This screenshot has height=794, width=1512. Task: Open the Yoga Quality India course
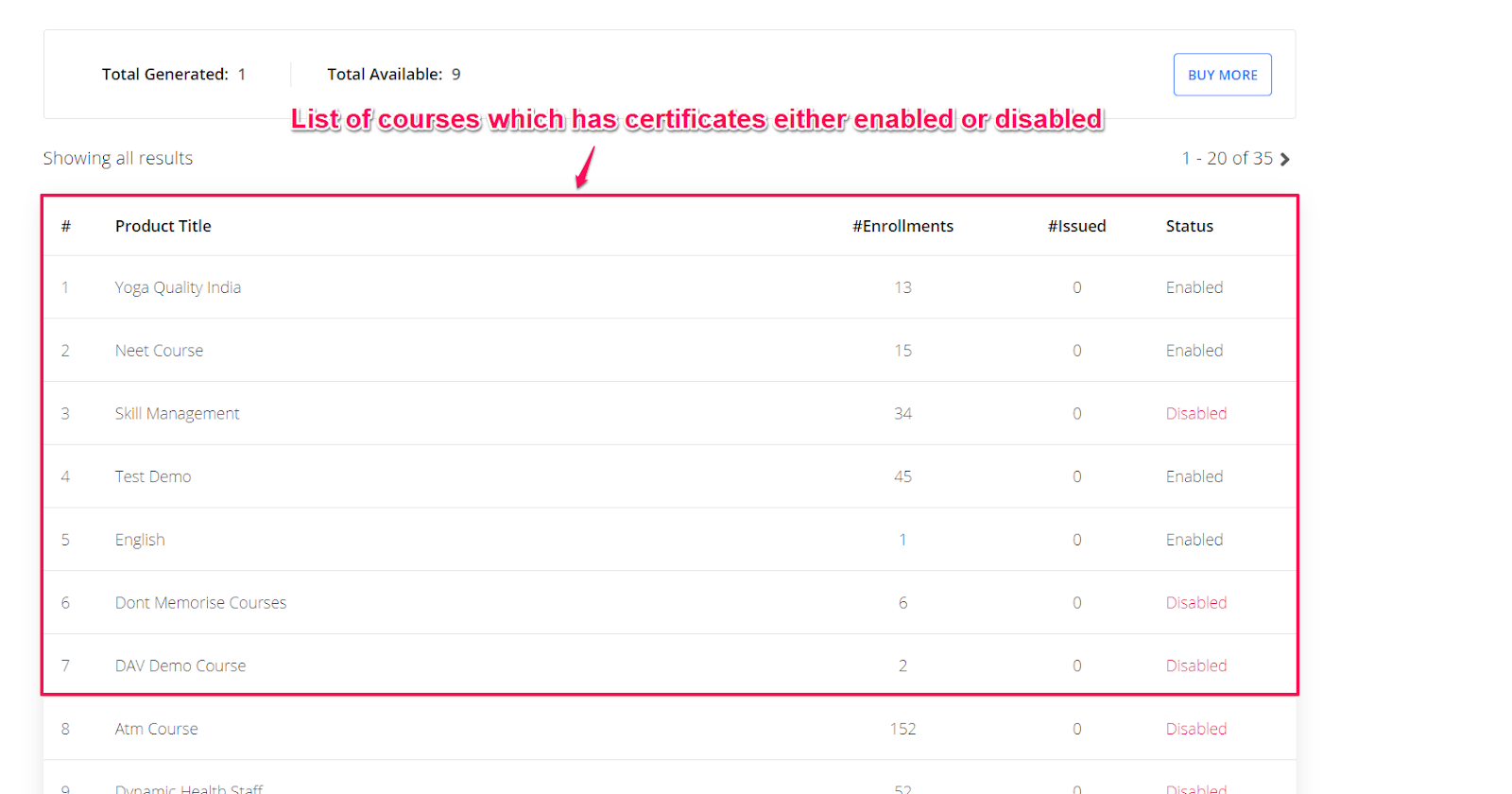pos(178,287)
